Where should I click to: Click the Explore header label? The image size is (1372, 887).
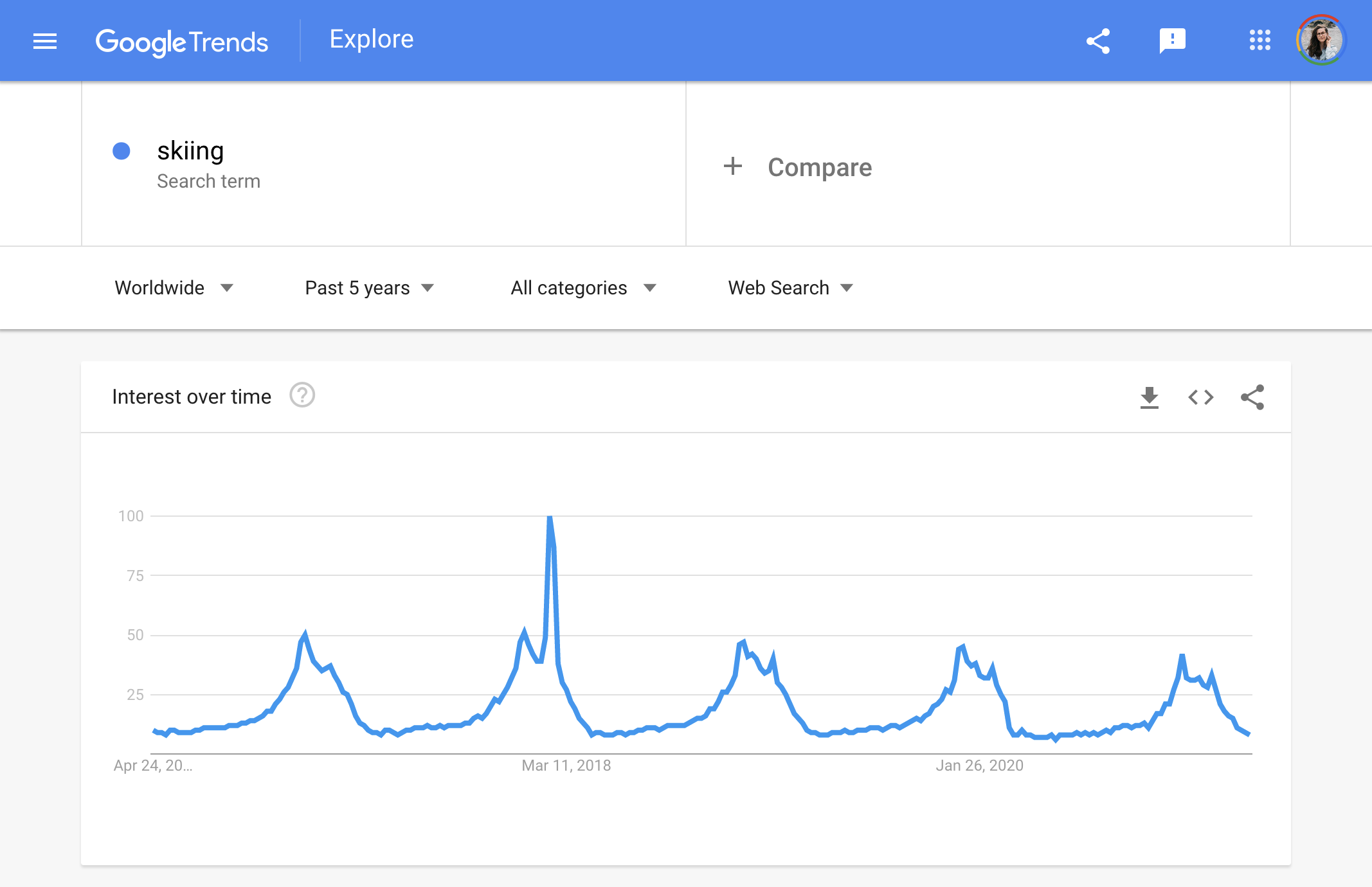(371, 39)
